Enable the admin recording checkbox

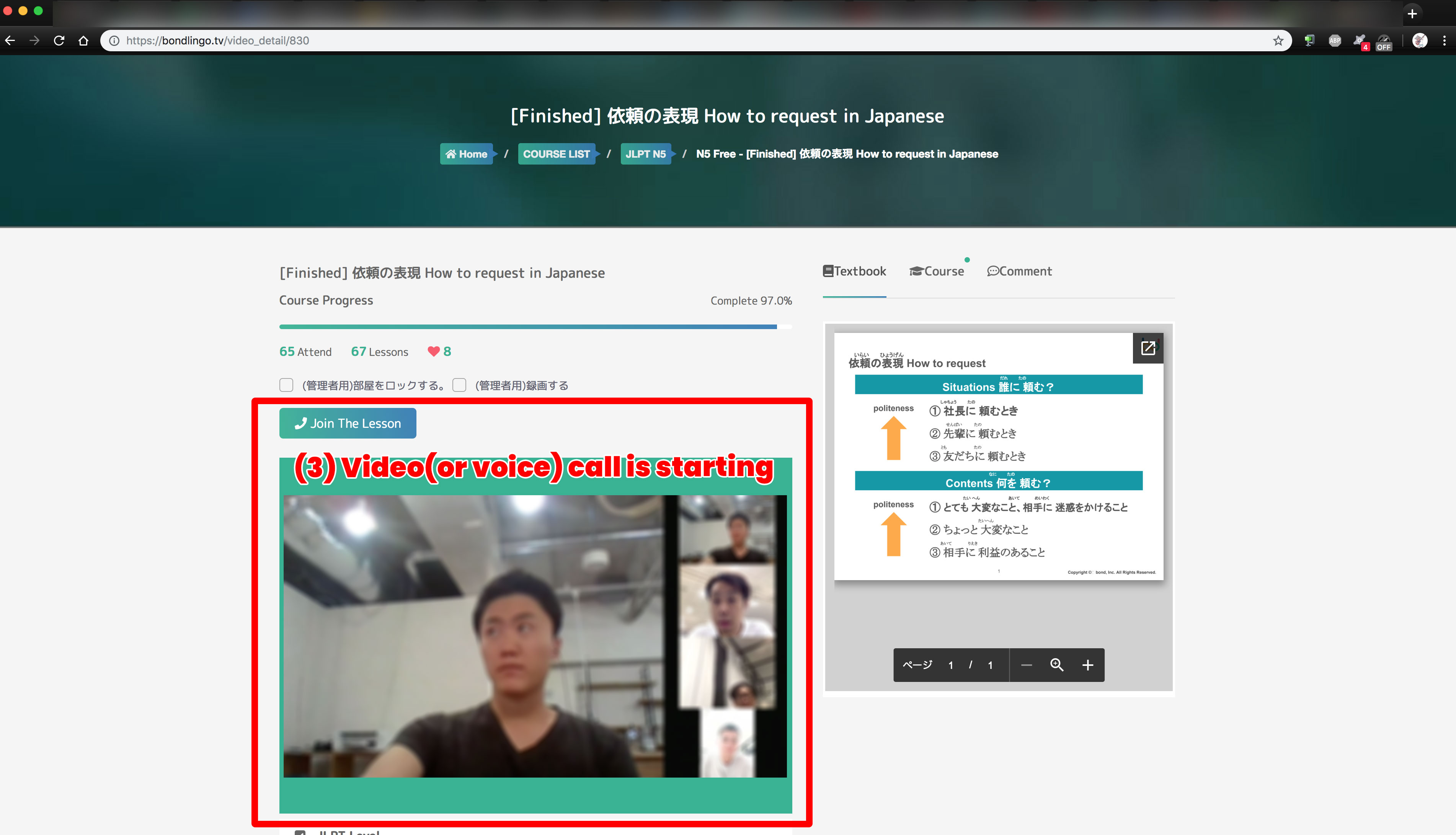click(459, 385)
